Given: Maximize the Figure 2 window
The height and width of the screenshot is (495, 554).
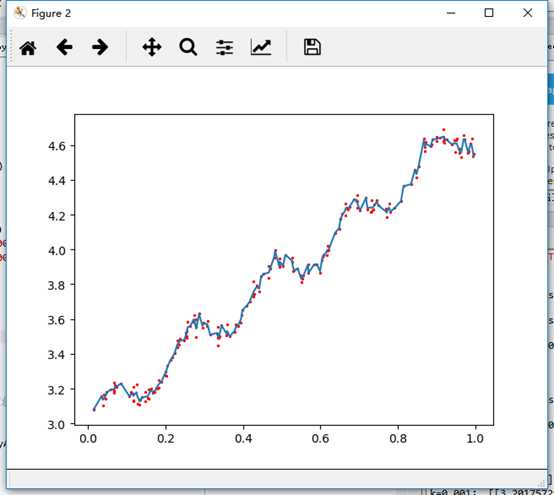Looking at the screenshot, I should (489, 13).
